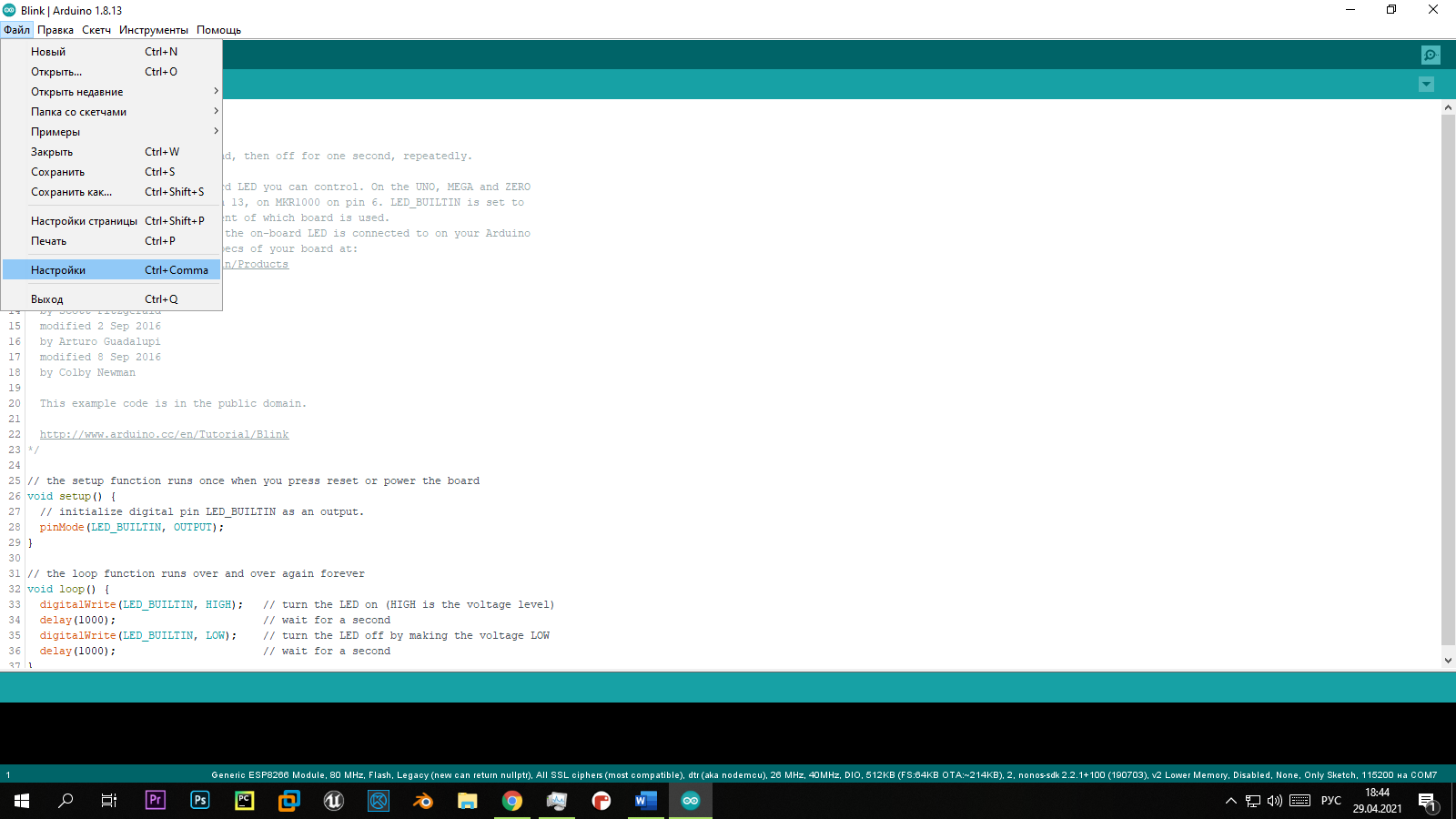Click the digitalWrite HIGH code line
The height and width of the screenshot is (819, 1456).
coord(141,604)
